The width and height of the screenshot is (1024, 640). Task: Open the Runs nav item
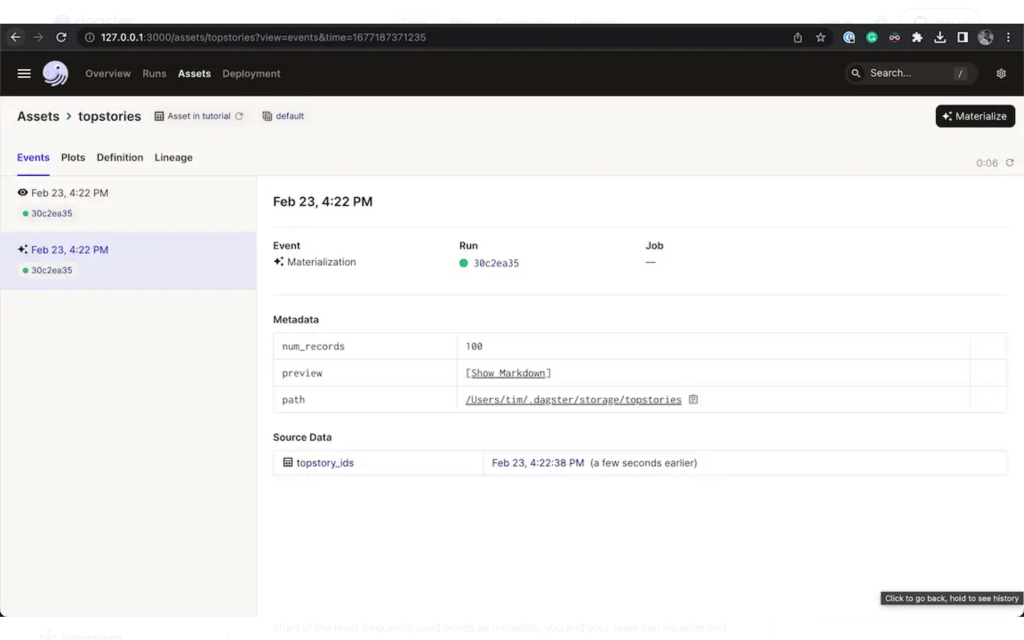(x=154, y=73)
